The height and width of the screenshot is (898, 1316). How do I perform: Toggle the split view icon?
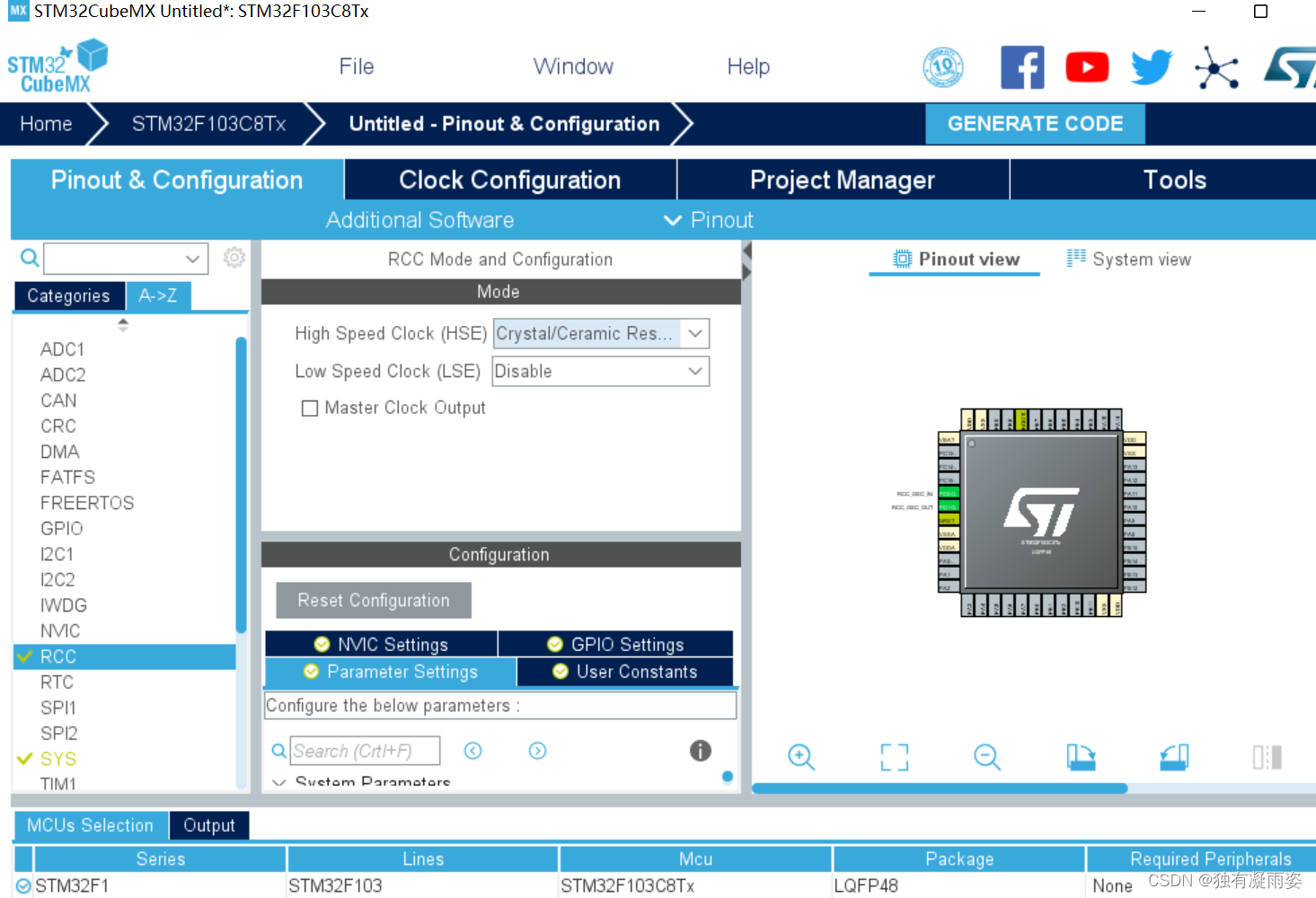point(1267,757)
